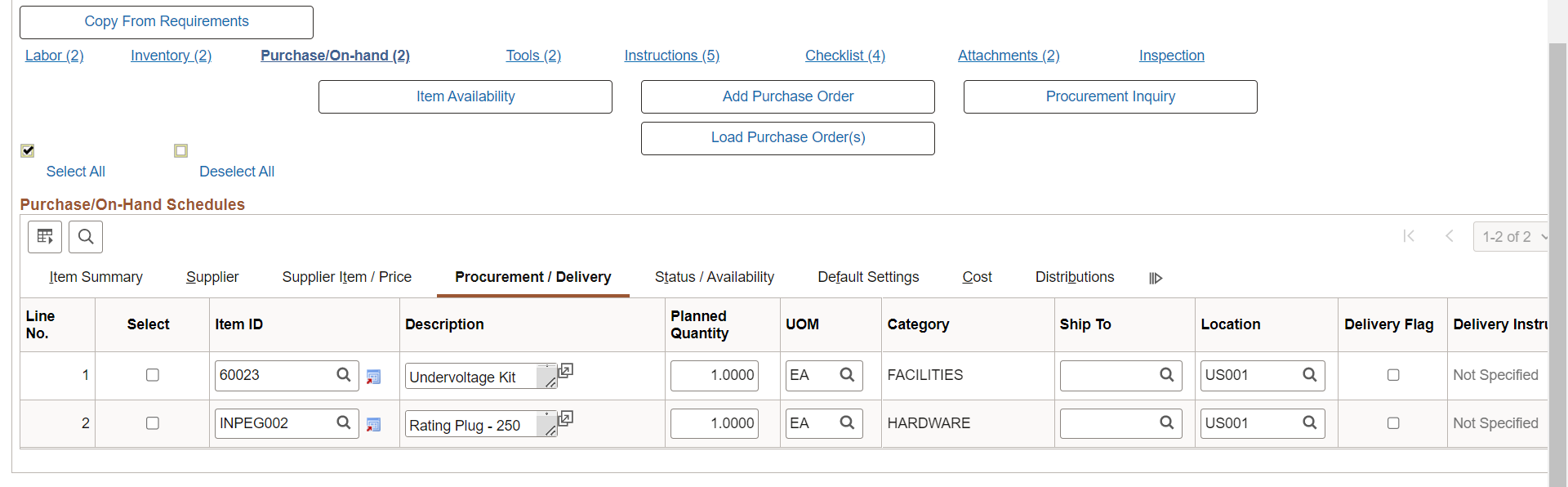
Task: Switch to Supplier tab
Action: tap(212, 278)
